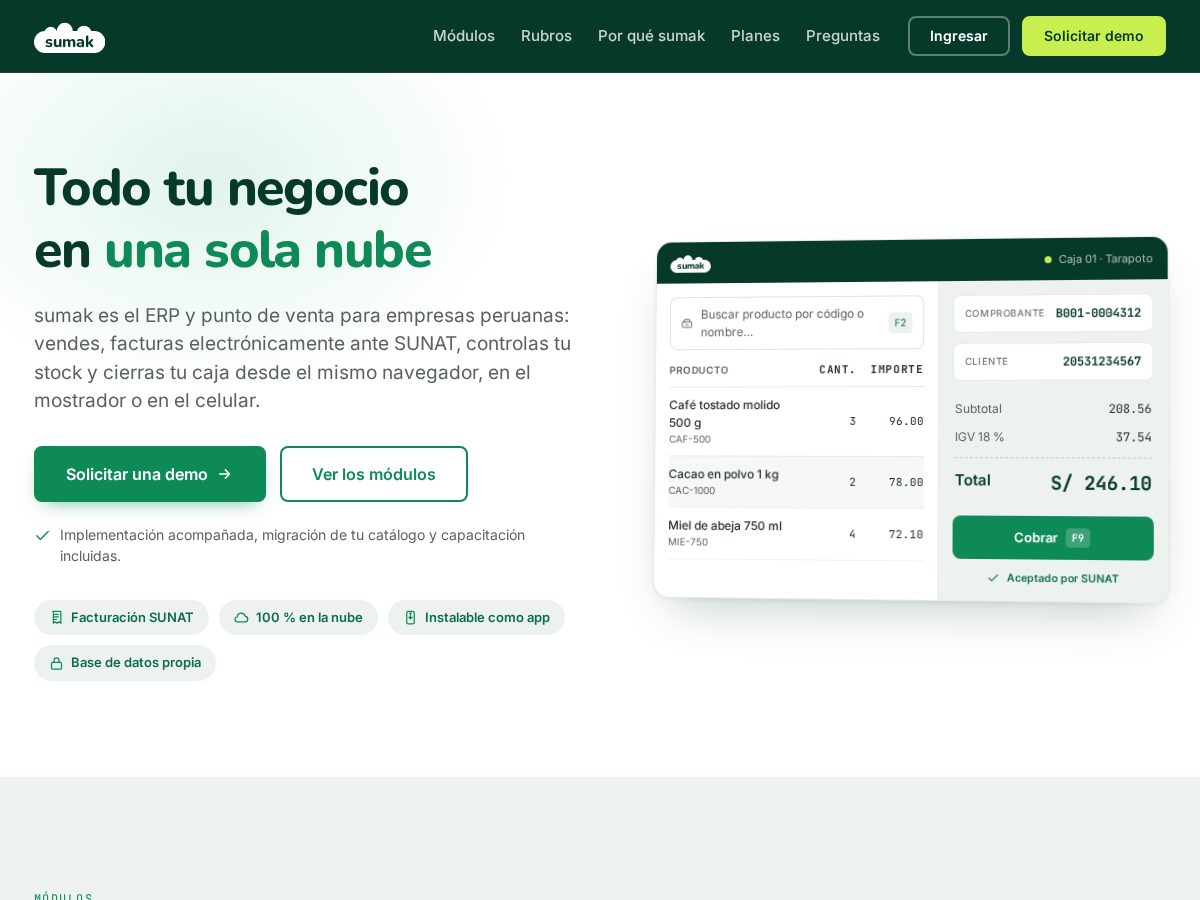Screen dimensions: 1200x900
Task: Click the Facturación SUNAT pill
Action: [121, 617]
